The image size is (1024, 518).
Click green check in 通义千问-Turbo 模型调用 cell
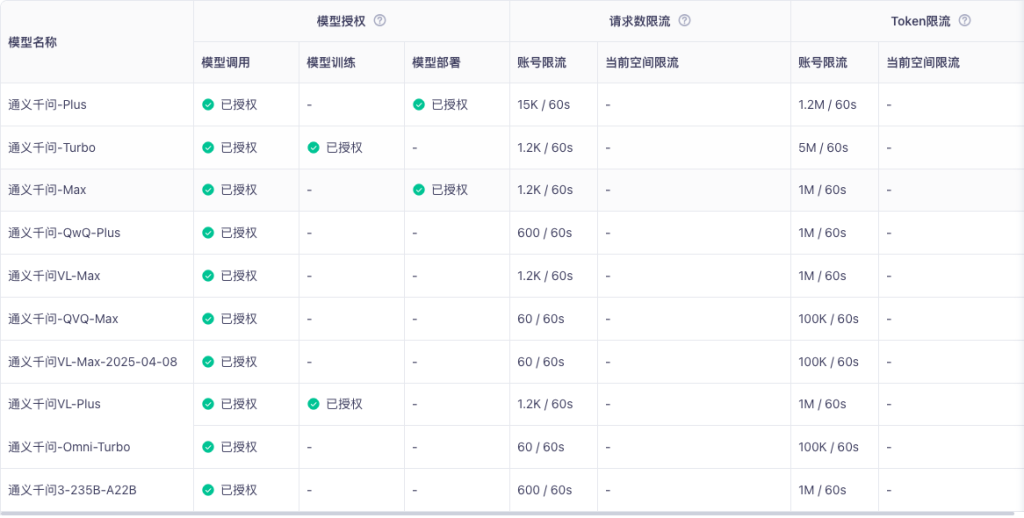[208, 148]
